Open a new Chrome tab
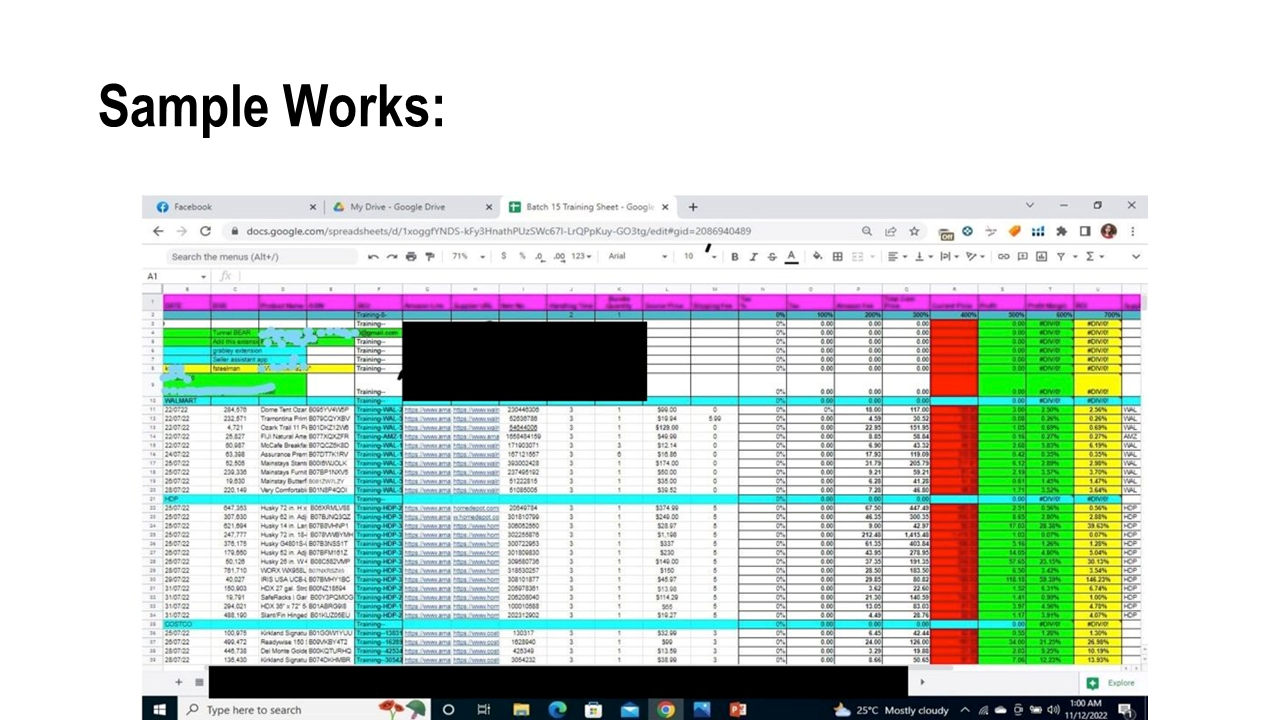The width and height of the screenshot is (1280, 720). (x=693, y=207)
